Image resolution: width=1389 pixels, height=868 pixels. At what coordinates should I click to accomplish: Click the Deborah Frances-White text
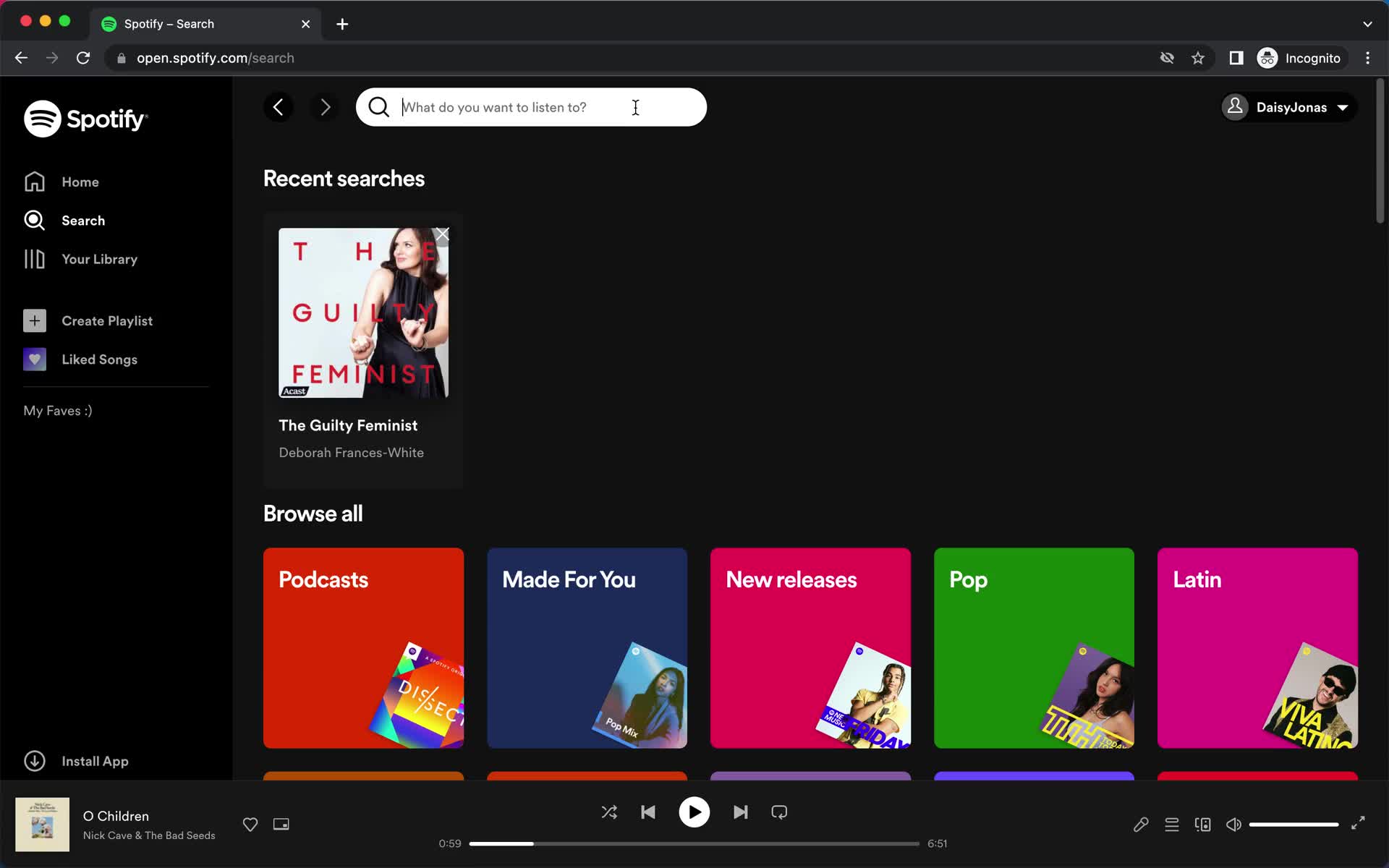pos(352,453)
